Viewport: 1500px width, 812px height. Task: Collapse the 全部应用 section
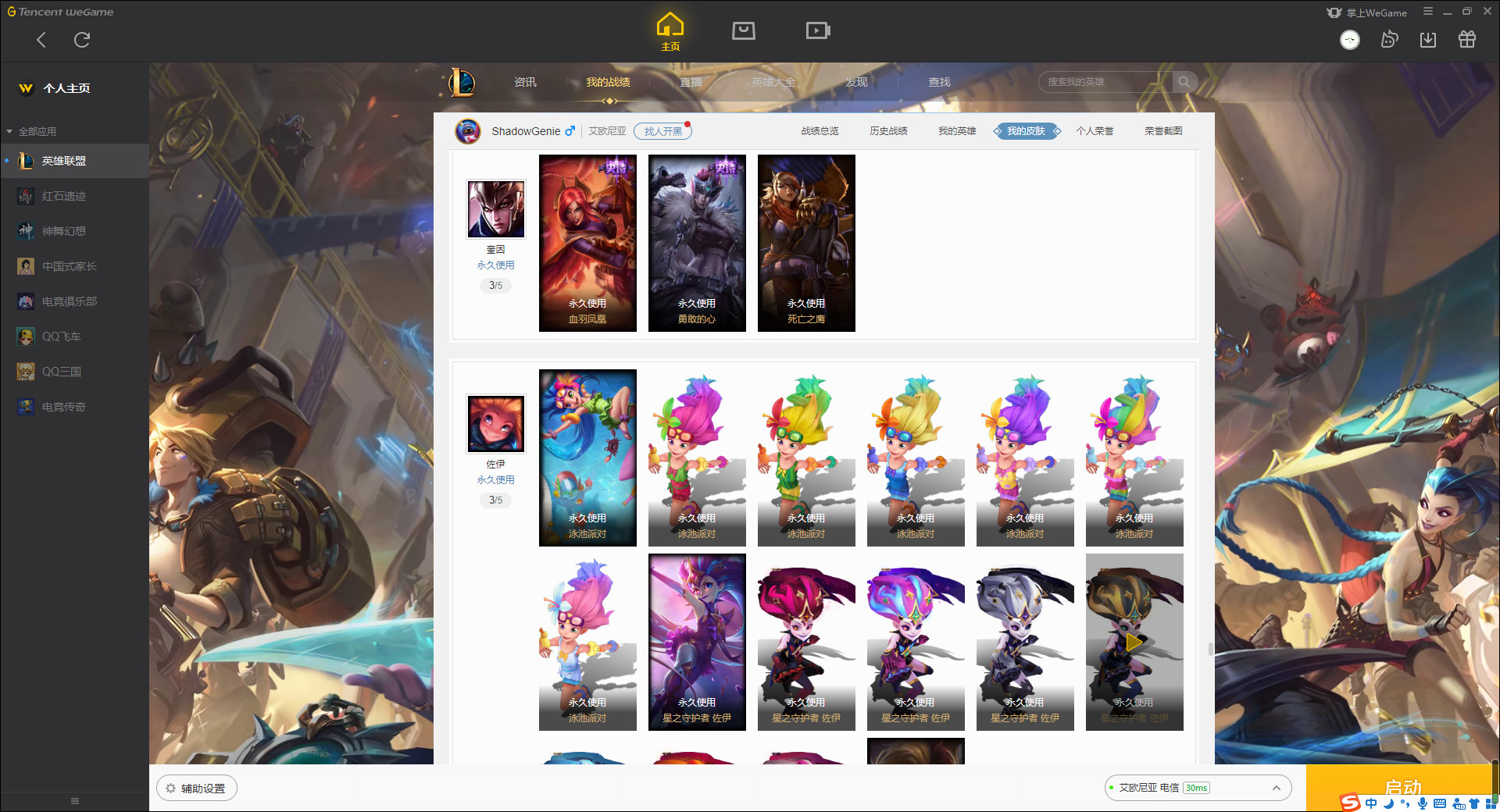[x=31, y=131]
